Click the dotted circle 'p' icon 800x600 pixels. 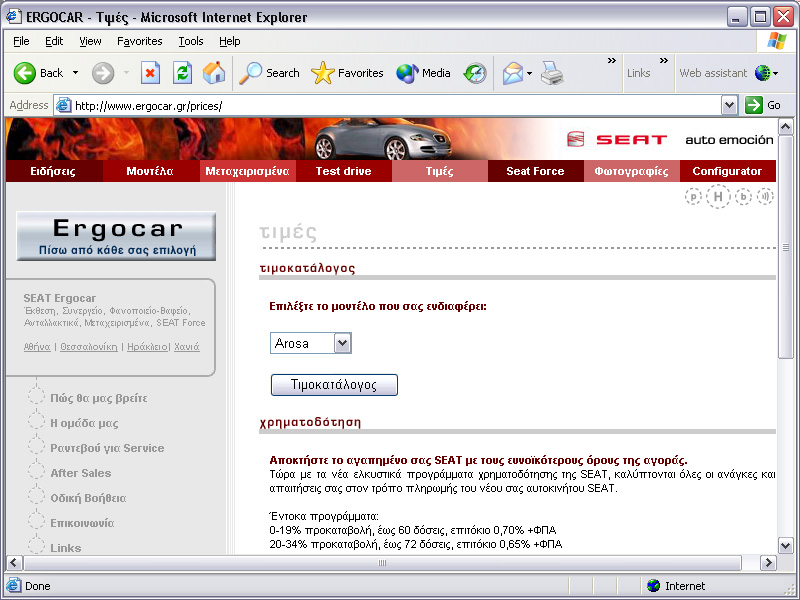(693, 196)
